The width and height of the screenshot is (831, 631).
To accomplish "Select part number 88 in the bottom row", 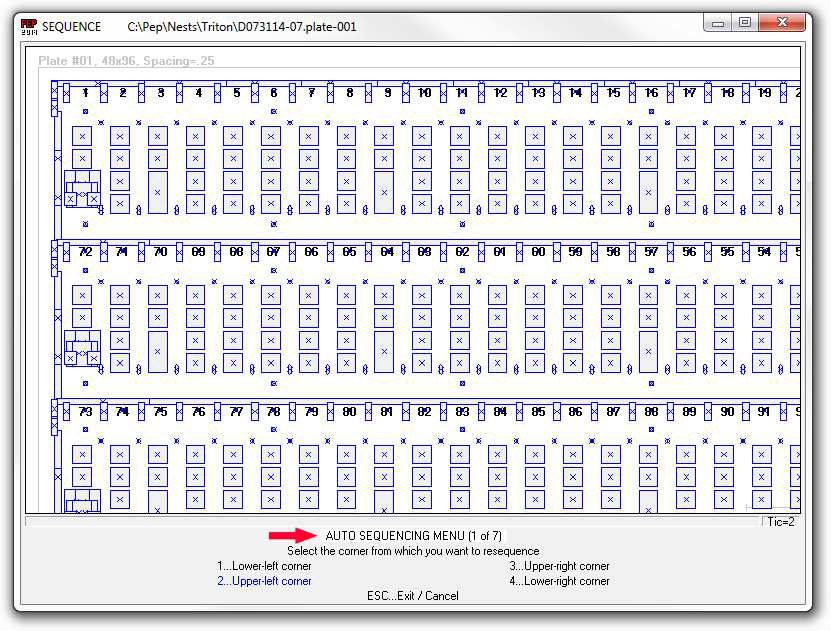I will pos(651,411).
